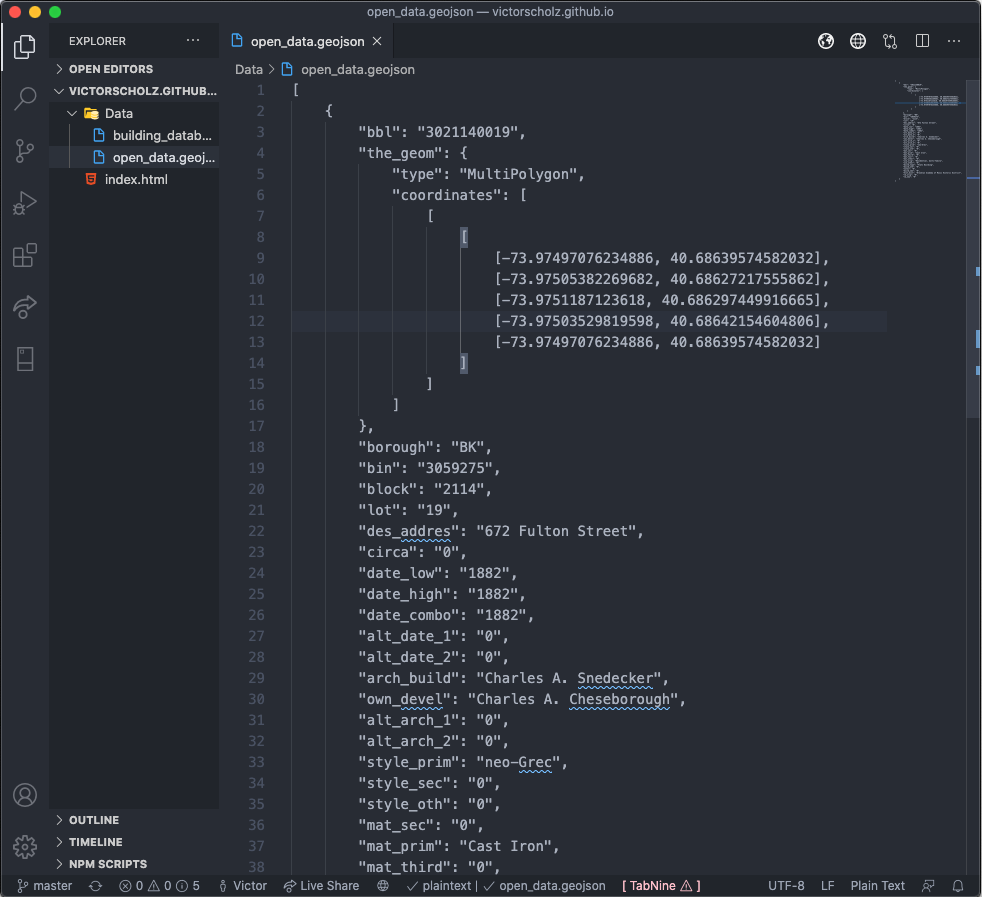The image size is (982, 897).
Task: Change the language mode from Plain Text
Action: (x=877, y=885)
